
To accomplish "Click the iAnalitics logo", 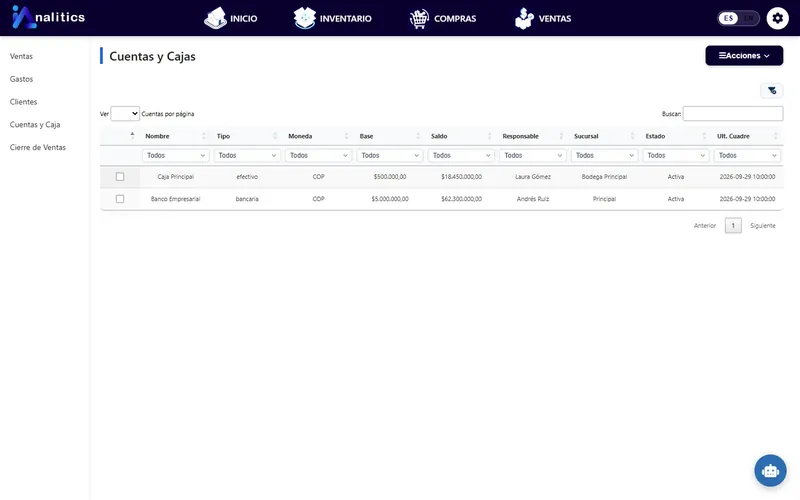I will [x=48, y=17].
